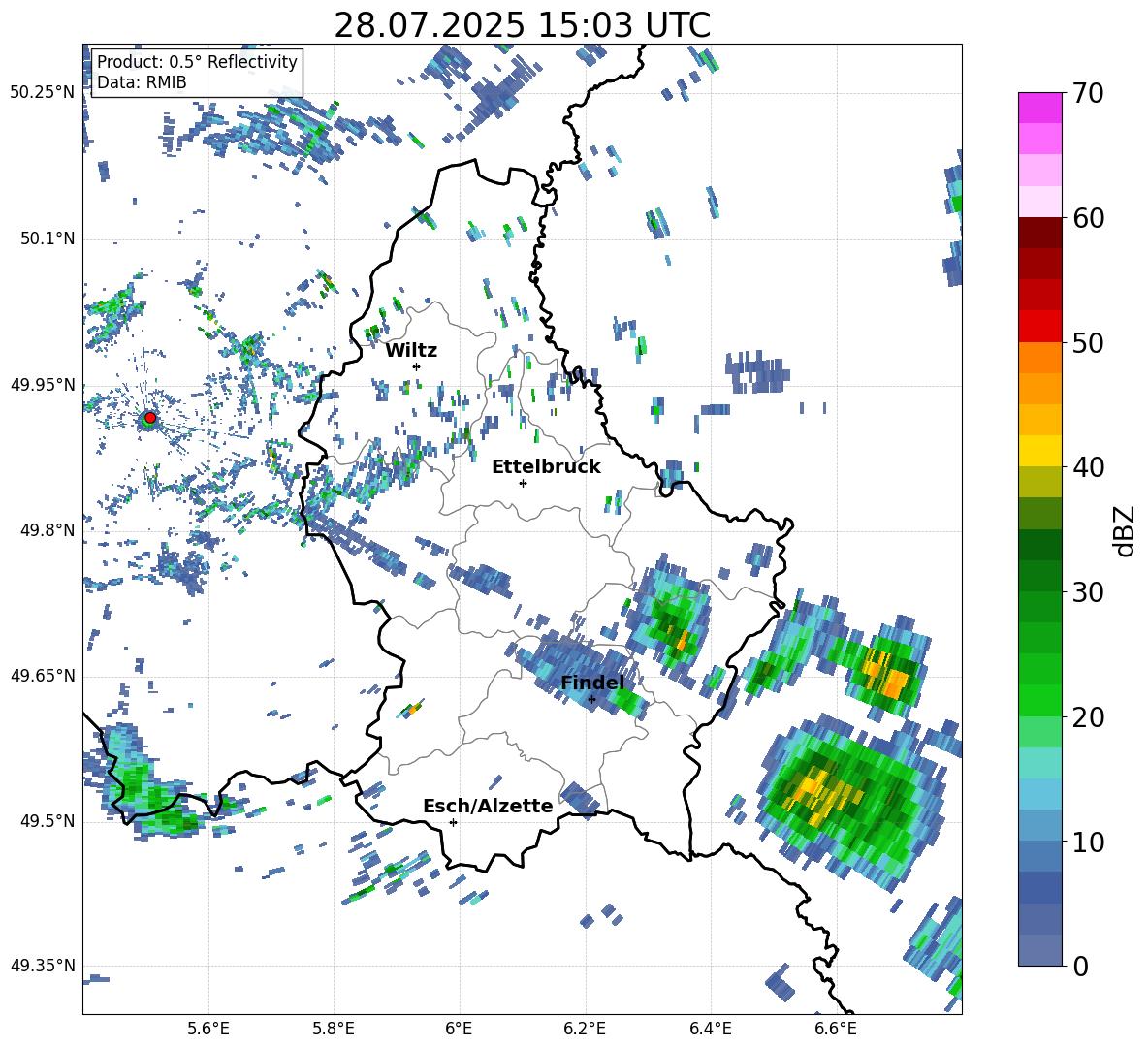Click the Ettelbruck station cross marker

click(x=523, y=483)
